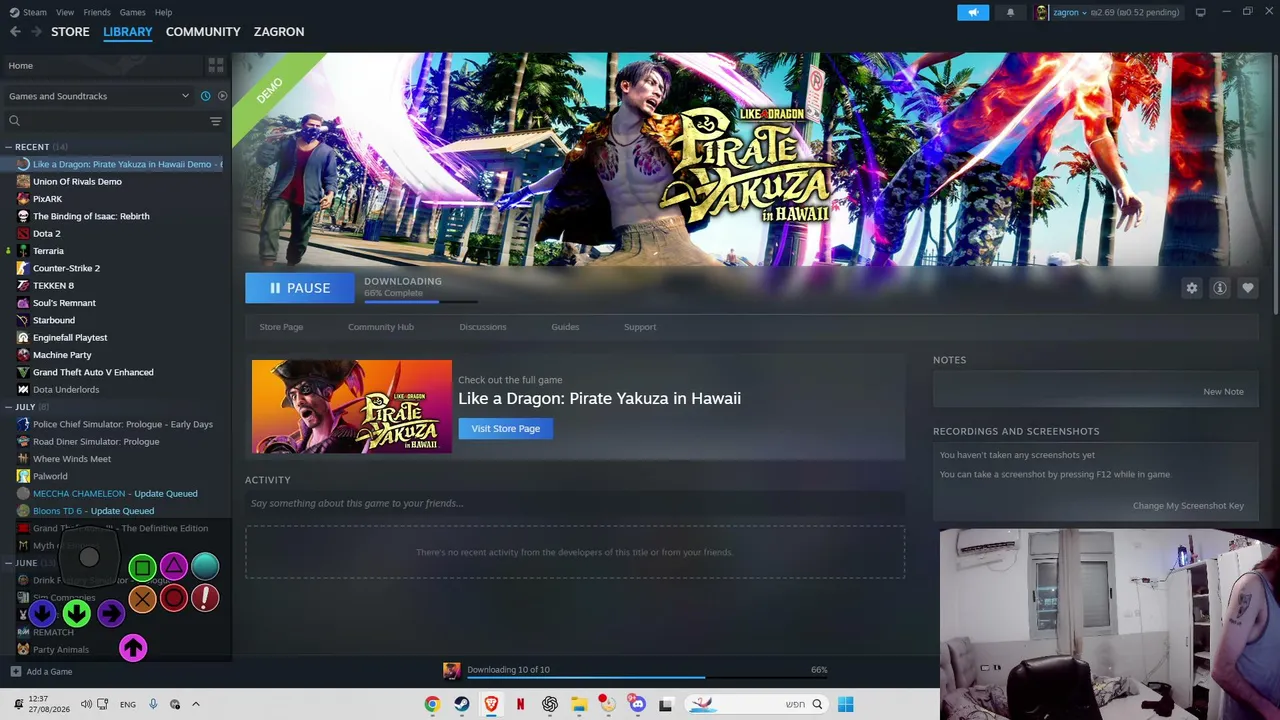This screenshot has width=1280, height=720.
Task: Select Grand Theft Auto V Enhanced
Action: coord(93,372)
